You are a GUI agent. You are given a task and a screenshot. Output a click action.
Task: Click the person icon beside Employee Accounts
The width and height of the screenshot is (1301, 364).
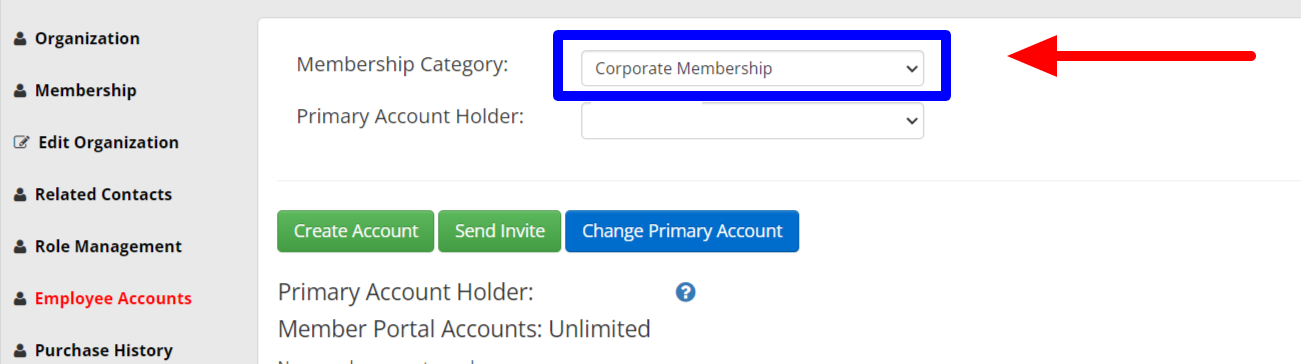pyautogui.click(x=20, y=299)
